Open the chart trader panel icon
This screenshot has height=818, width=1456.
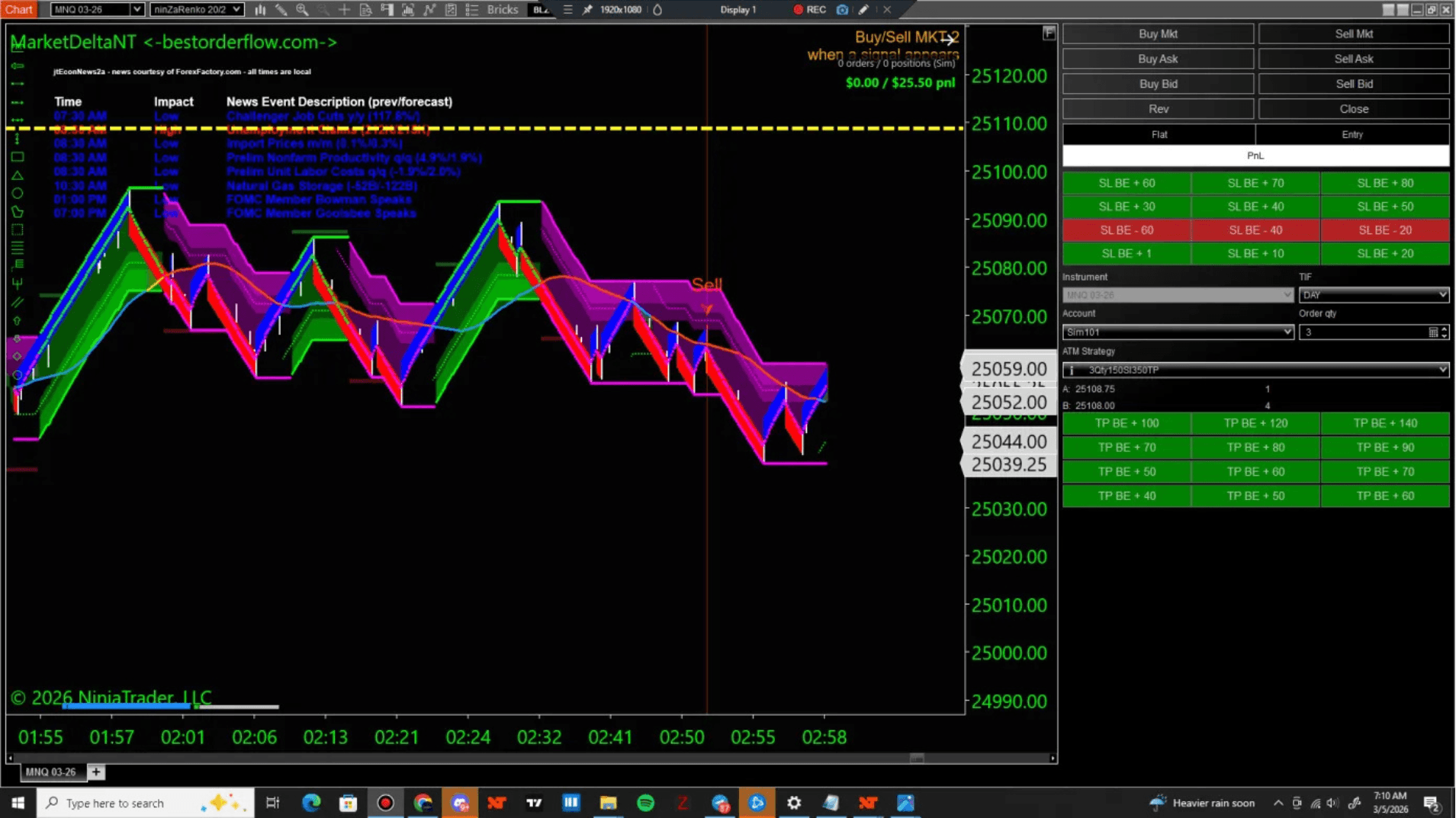387,10
